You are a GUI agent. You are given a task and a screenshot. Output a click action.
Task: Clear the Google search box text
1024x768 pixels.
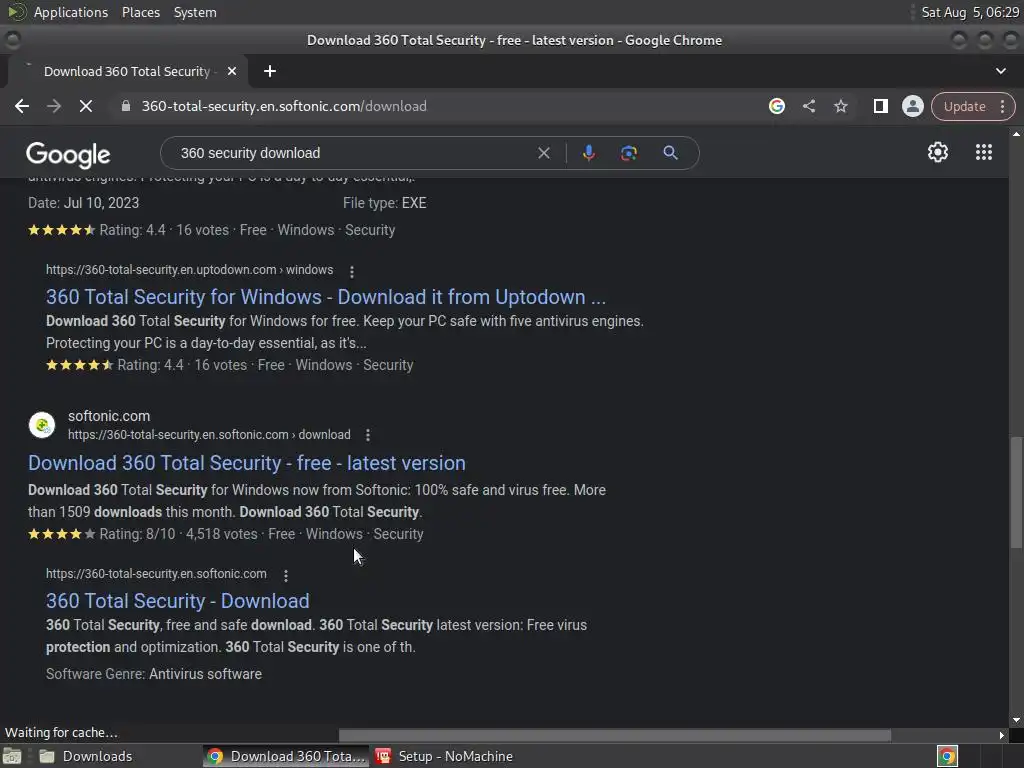tap(543, 153)
